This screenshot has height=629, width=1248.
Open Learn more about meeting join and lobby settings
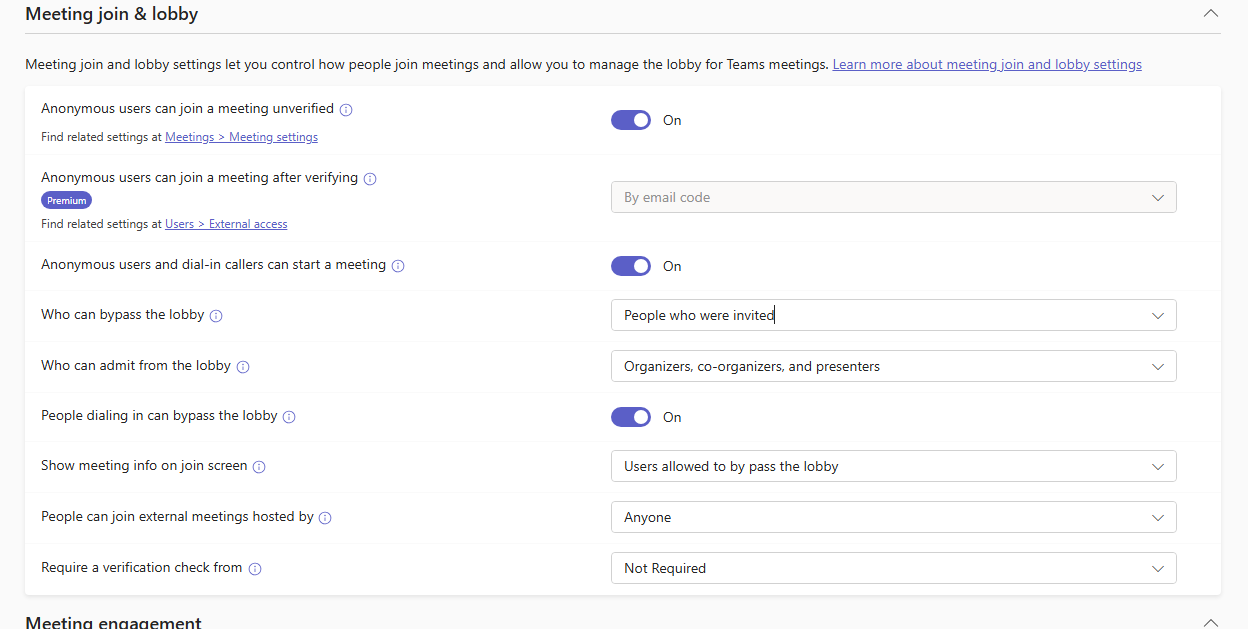[987, 64]
